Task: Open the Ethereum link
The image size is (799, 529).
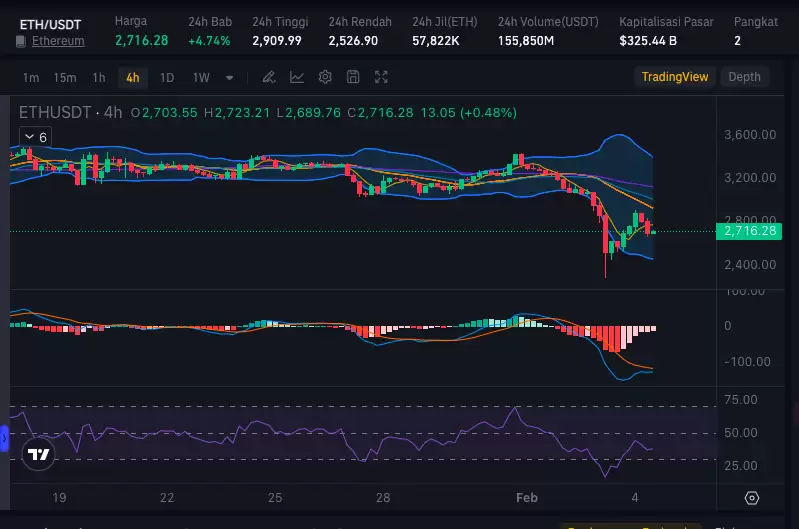Action: pyautogui.click(x=58, y=41)
